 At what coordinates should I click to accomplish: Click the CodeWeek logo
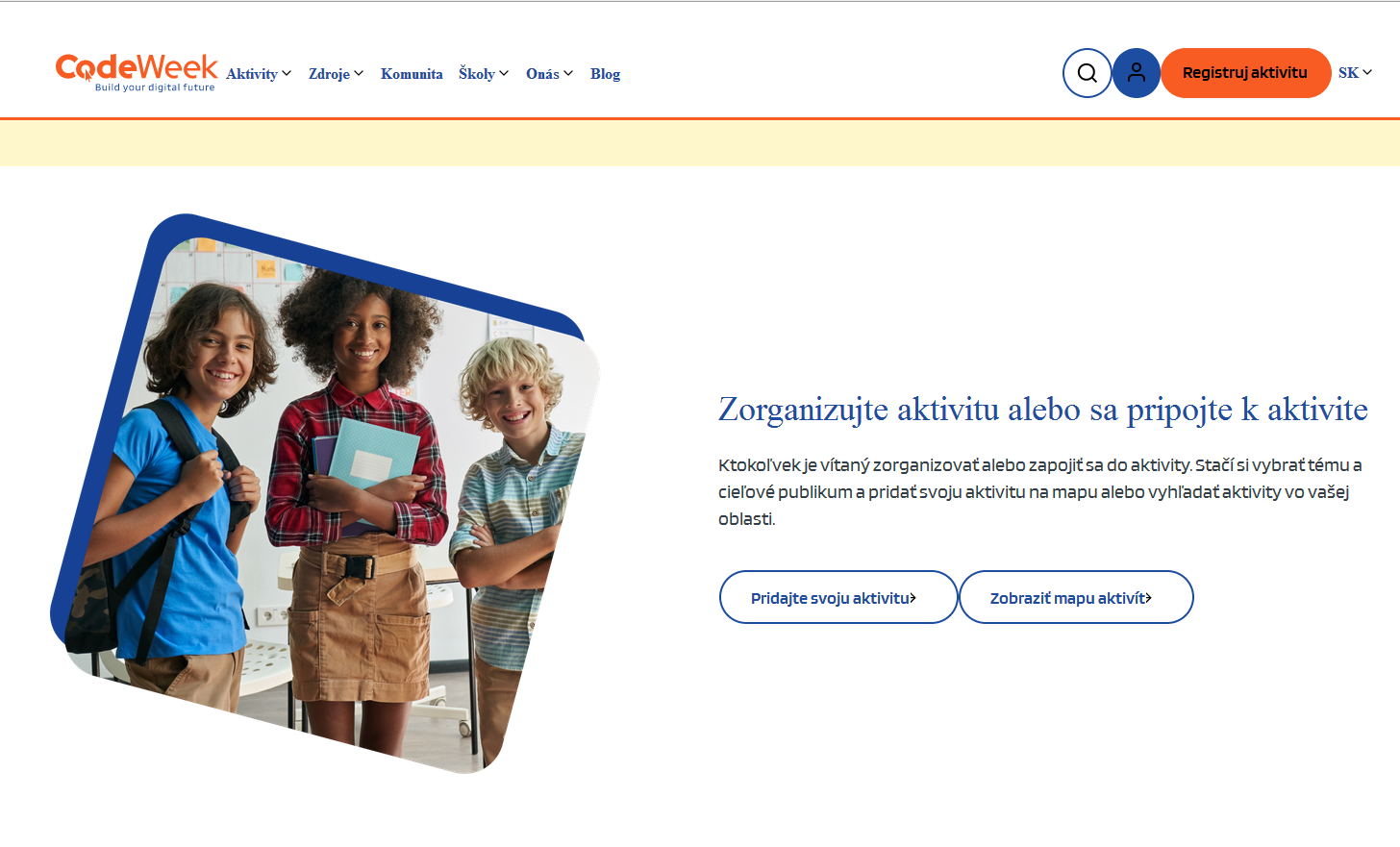coord(137,72)
